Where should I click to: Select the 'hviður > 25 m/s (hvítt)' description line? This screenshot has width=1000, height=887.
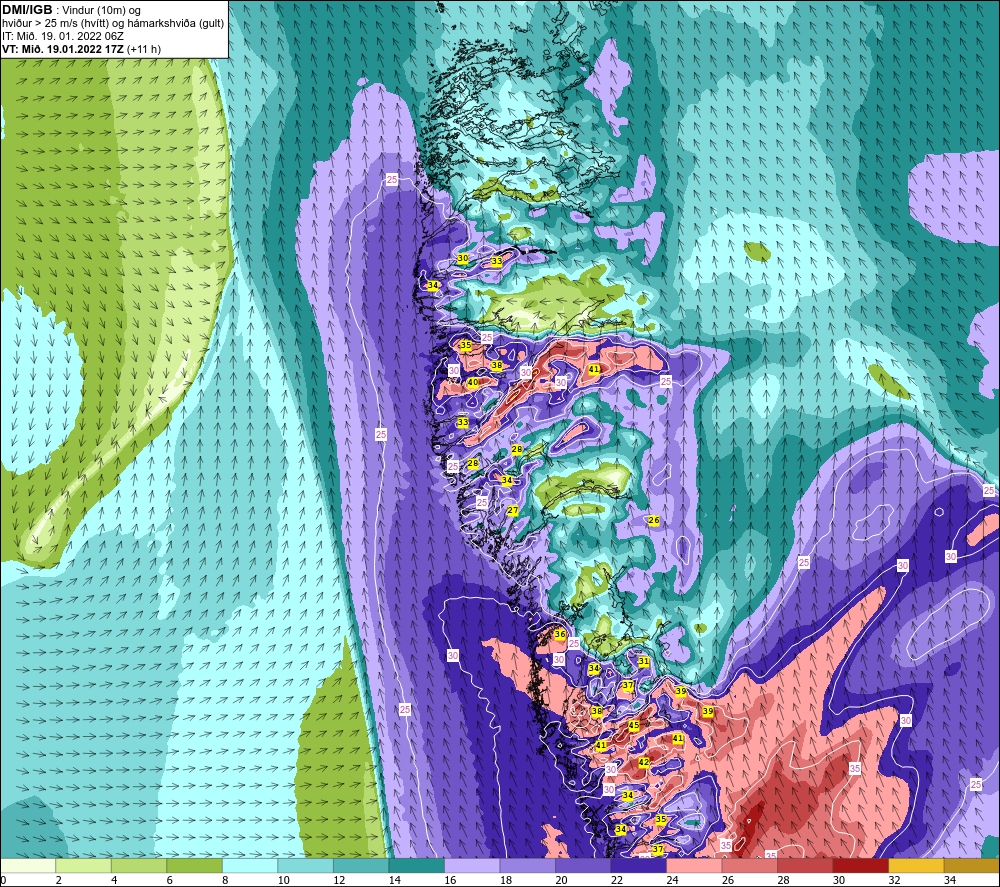pyautogui.click(x=113, y=23)
